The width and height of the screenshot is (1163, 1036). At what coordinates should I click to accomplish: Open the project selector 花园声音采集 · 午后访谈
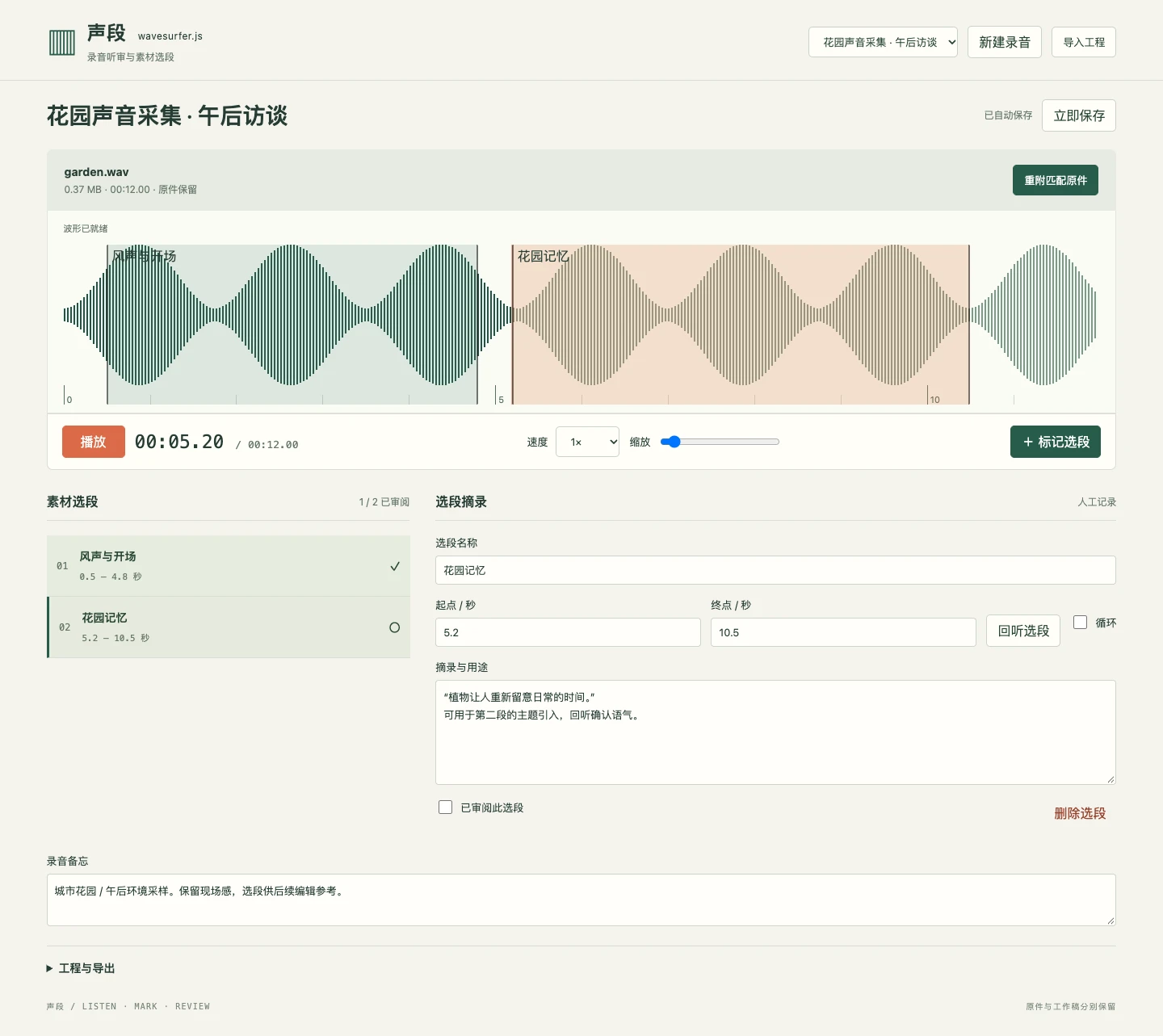[883, 42]
